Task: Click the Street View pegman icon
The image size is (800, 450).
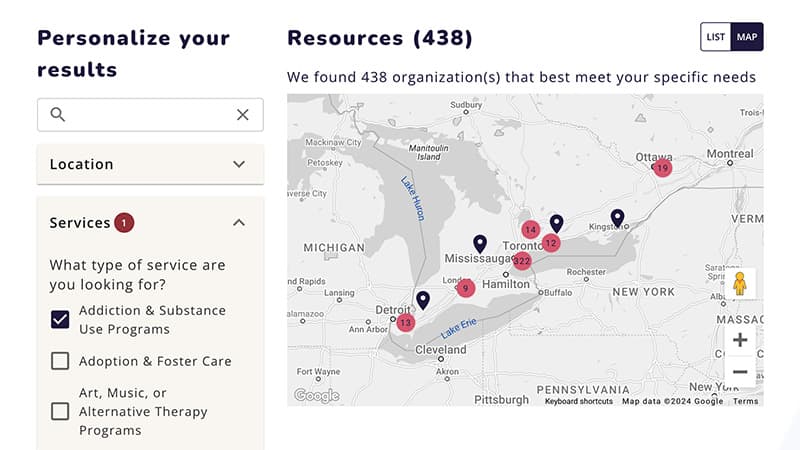Action: click(740, 284)
